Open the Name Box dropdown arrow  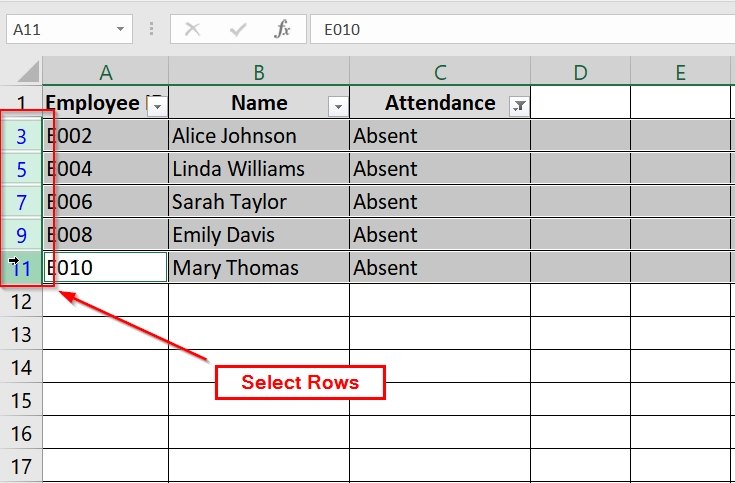(120, 30)
